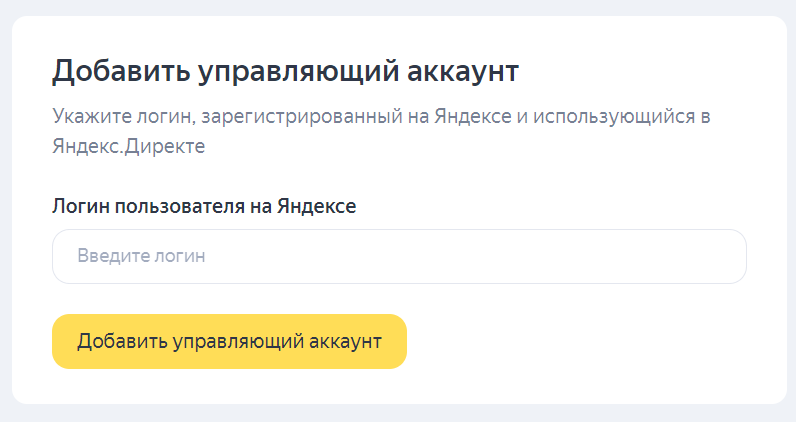The image size is (796, 422).
Task: Click the word аккаунт in the heading
Action: (x=463, y=72)
